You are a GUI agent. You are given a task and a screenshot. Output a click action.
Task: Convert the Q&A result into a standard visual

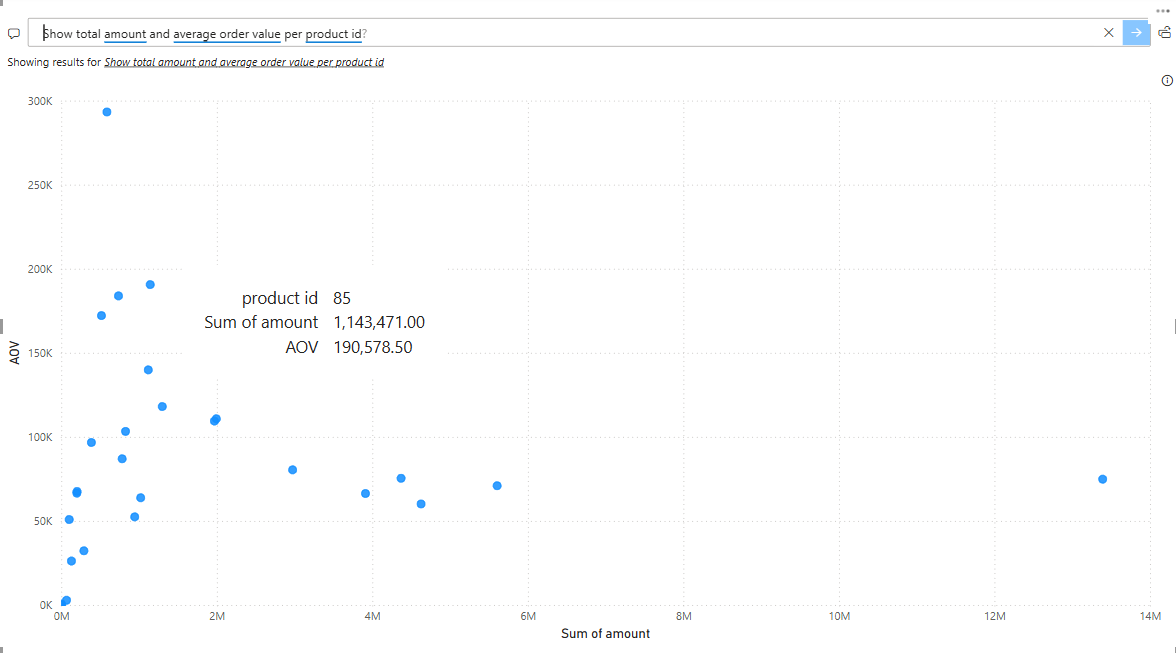[1165, 32]
